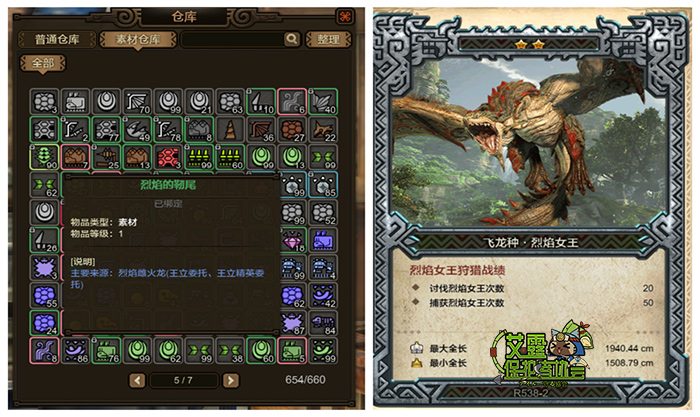700x417 pixels.
Task: Go to the previous warehouse page
Action: coord(137,380)
